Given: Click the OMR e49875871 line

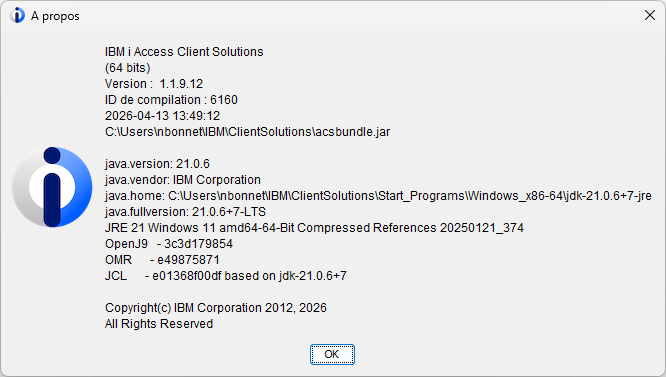Looking at the screenshot, I should point(162,260).
